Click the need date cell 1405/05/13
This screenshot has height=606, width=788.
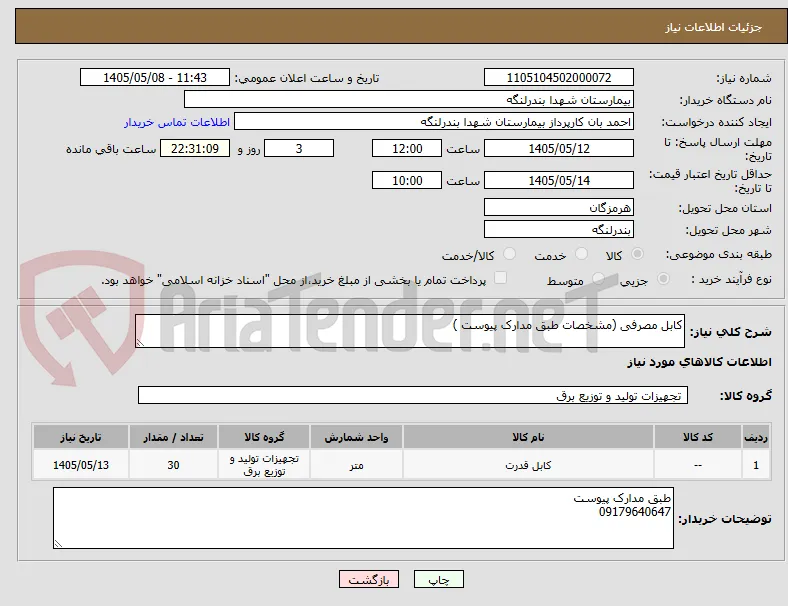[81, 465]
